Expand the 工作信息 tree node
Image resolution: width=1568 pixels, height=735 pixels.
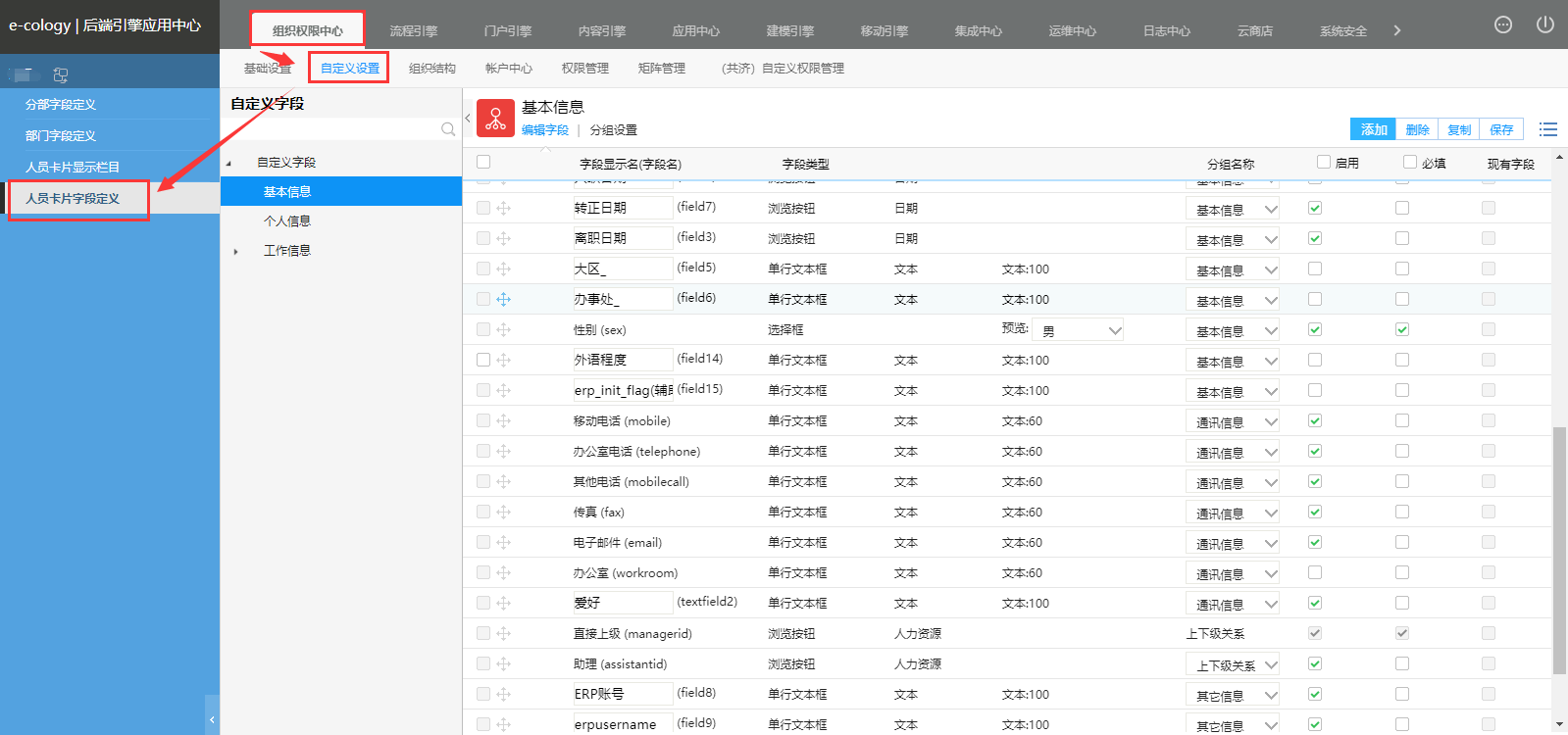[236, 252]
